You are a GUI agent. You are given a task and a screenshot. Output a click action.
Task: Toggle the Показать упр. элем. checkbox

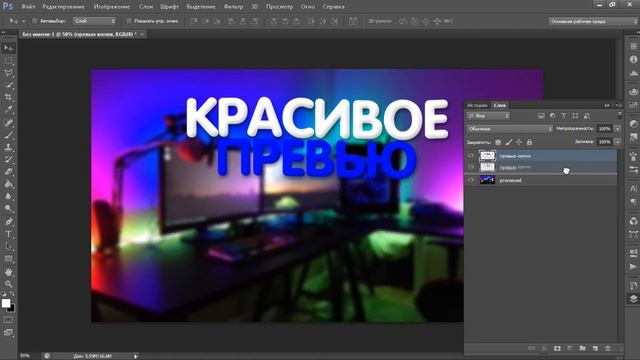(x=129, y=21)
